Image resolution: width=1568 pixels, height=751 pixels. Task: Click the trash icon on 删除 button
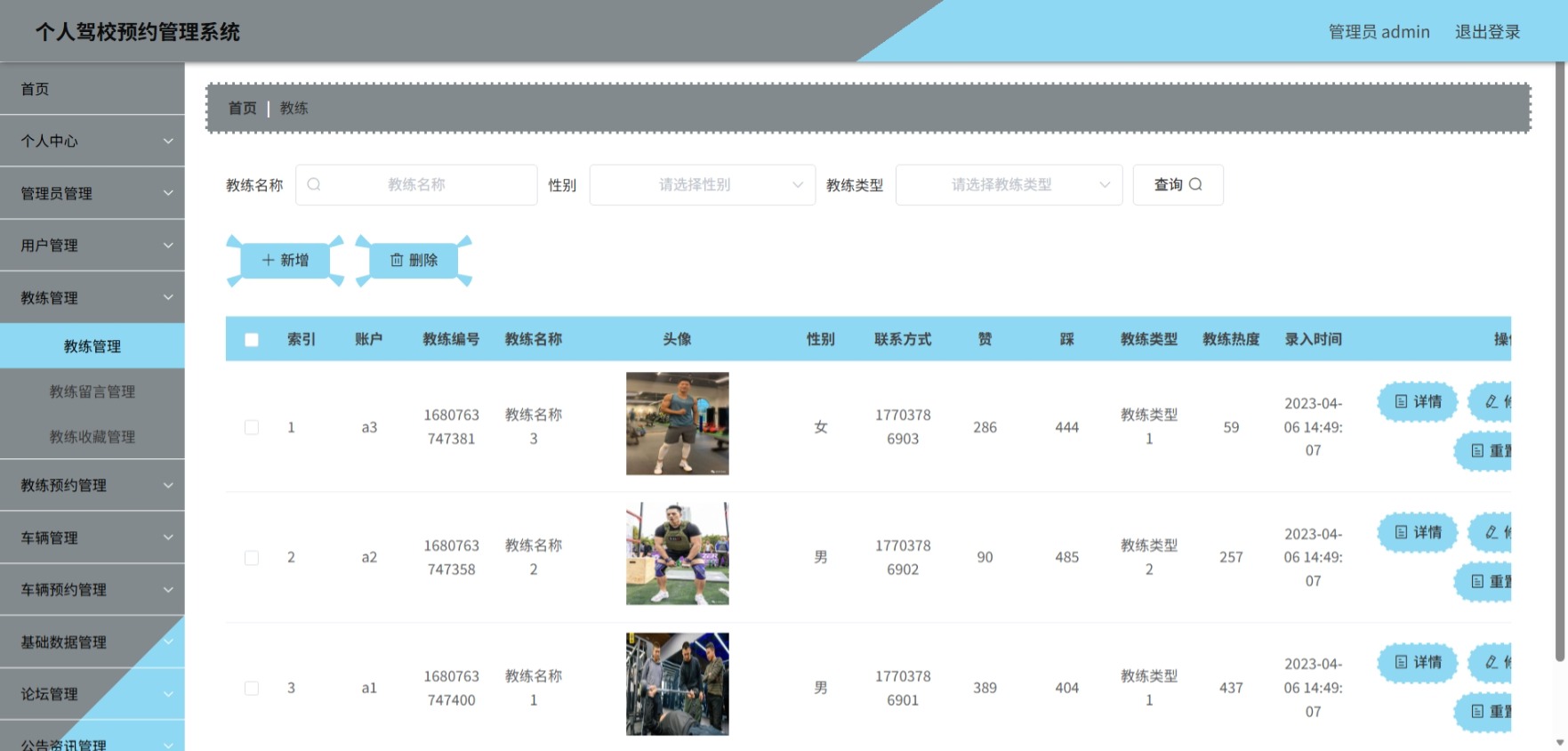click(x=397, y=260)
